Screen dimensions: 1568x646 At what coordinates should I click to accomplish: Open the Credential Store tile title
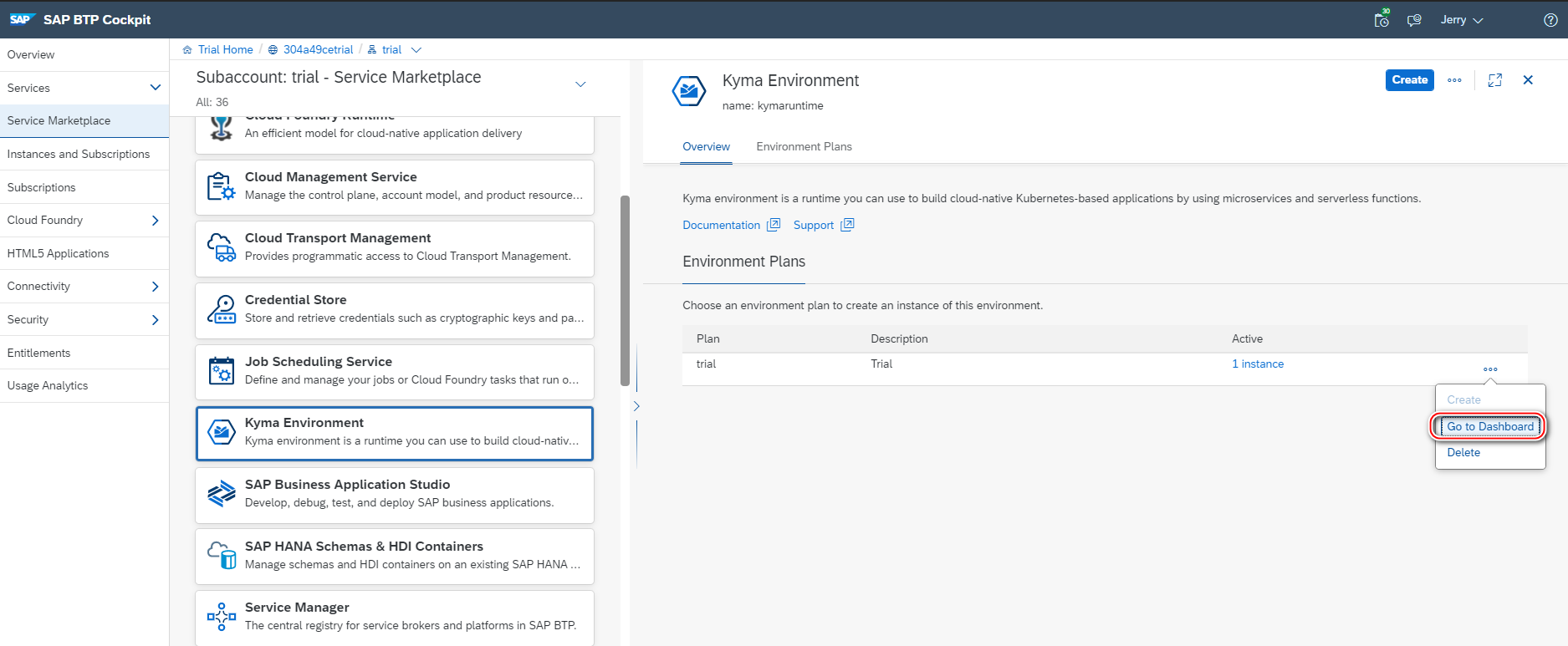pos(295,300)
